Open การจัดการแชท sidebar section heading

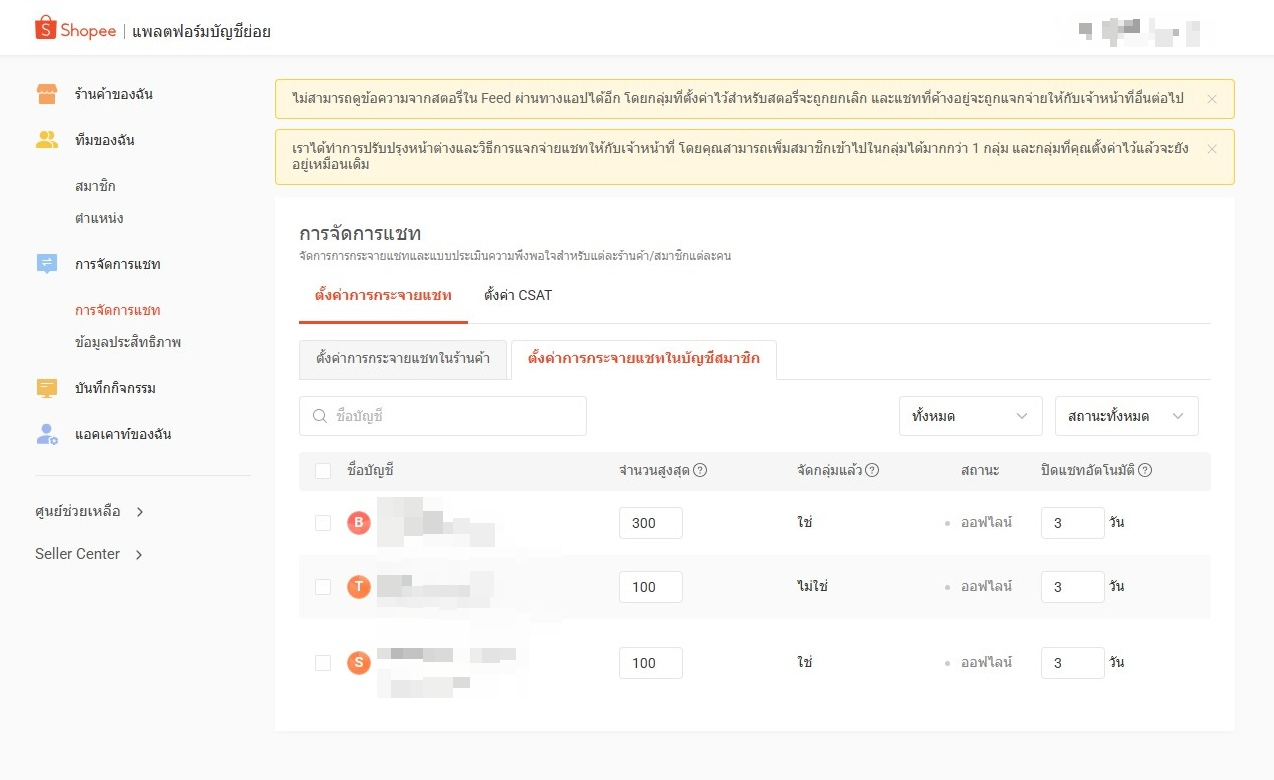tap(118, 265)
